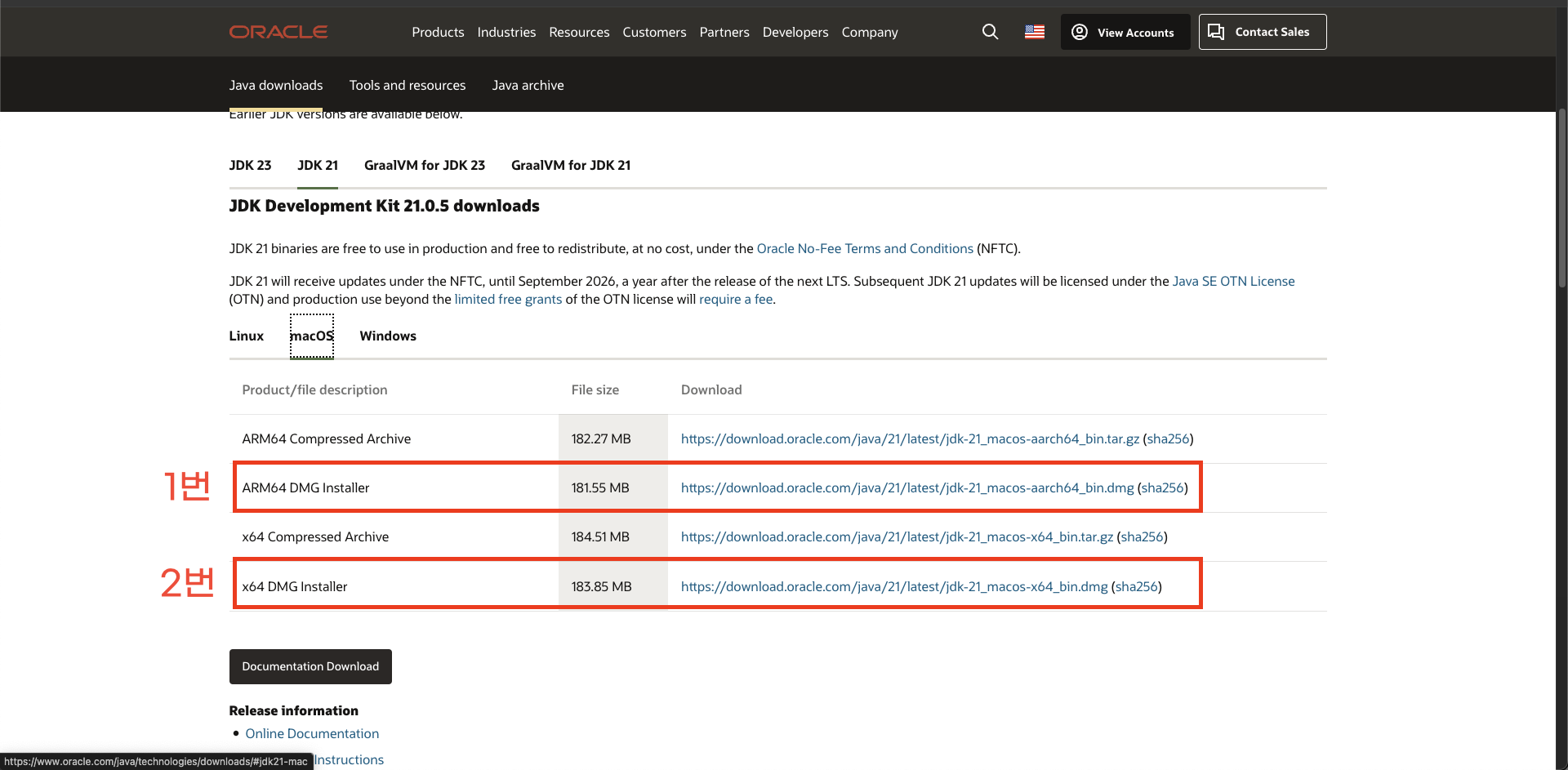The width and height of the screenshot is (1568, 770).
Task: Switch to GraalVM for JDK 23 tab
Action: tap(425, 165)
